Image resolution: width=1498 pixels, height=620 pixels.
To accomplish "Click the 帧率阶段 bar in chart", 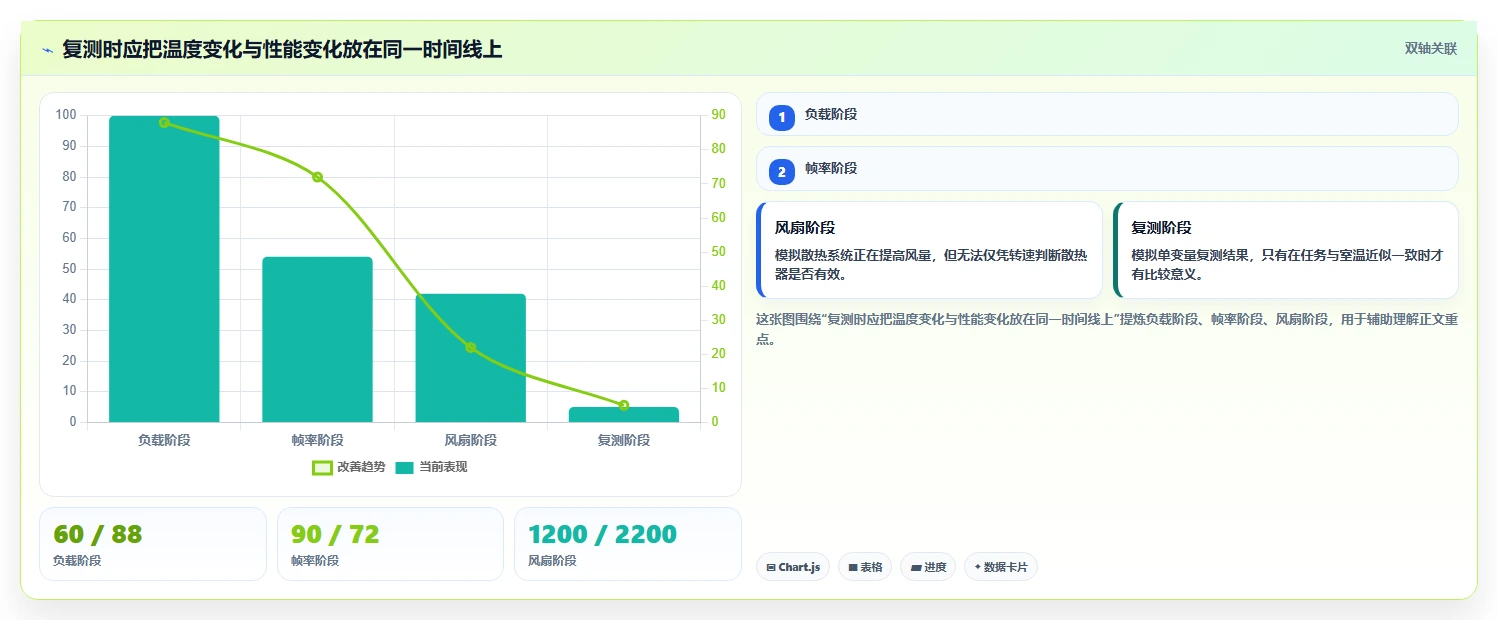I will (317, 339).
